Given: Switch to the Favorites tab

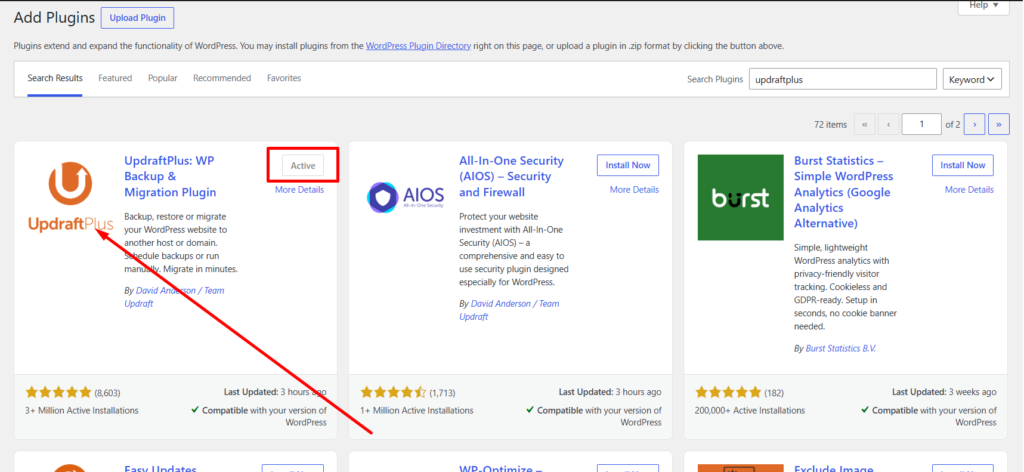Looking at the screenshot, I should pyautogui.click(x=284, y=78).
